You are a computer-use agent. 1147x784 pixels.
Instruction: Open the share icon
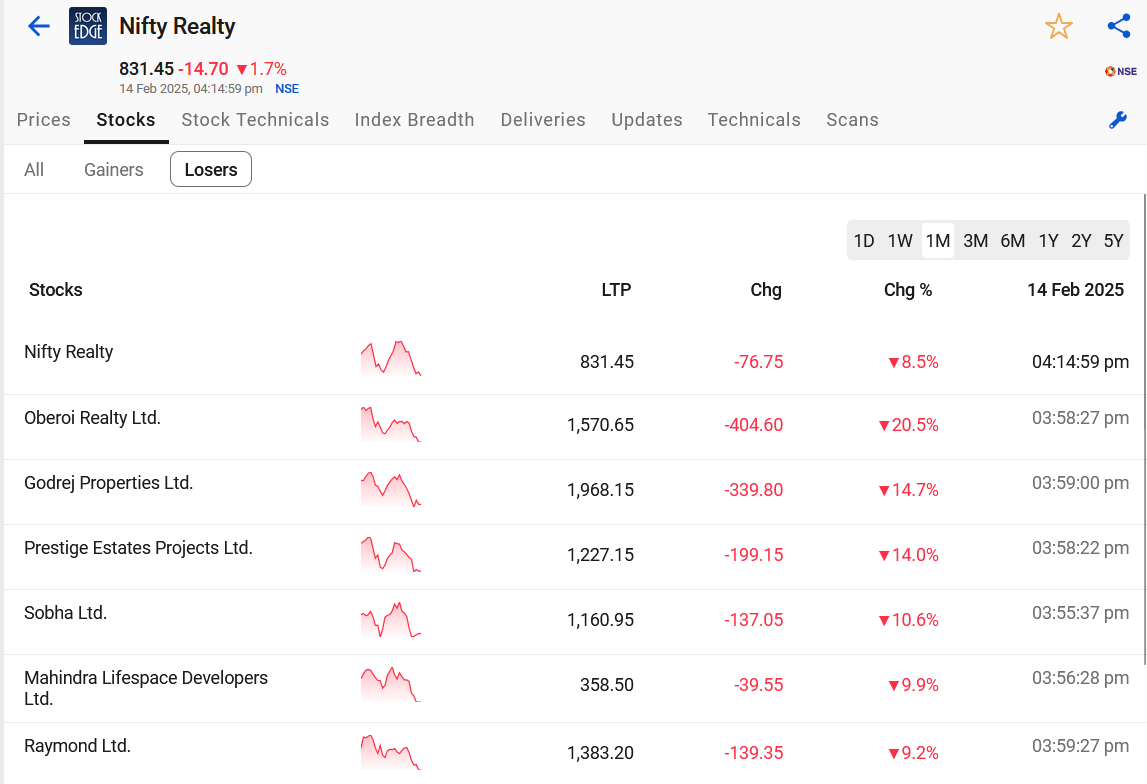point(1118,26)
